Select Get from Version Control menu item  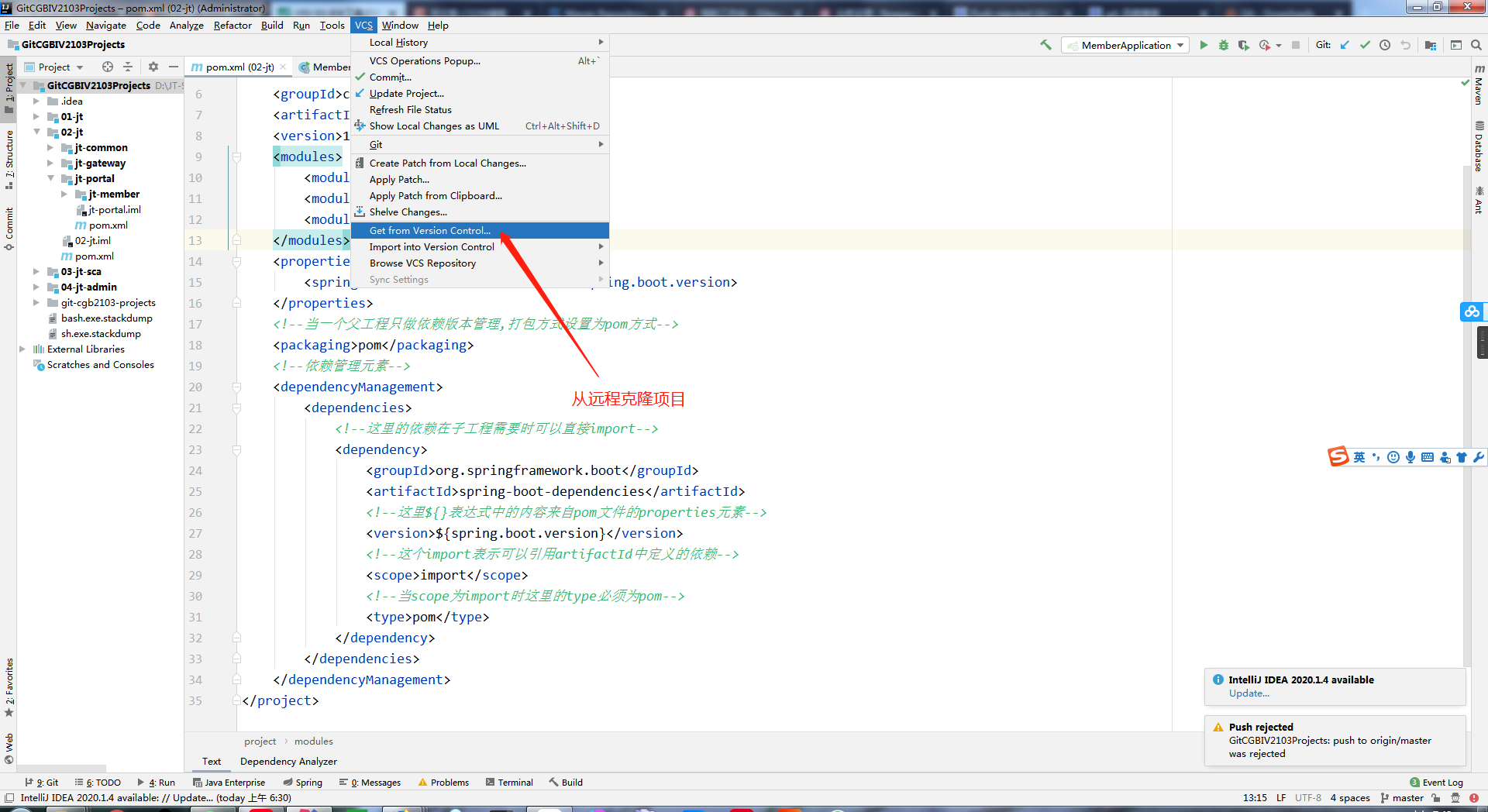pyautogui.click(x=480, y=230)
